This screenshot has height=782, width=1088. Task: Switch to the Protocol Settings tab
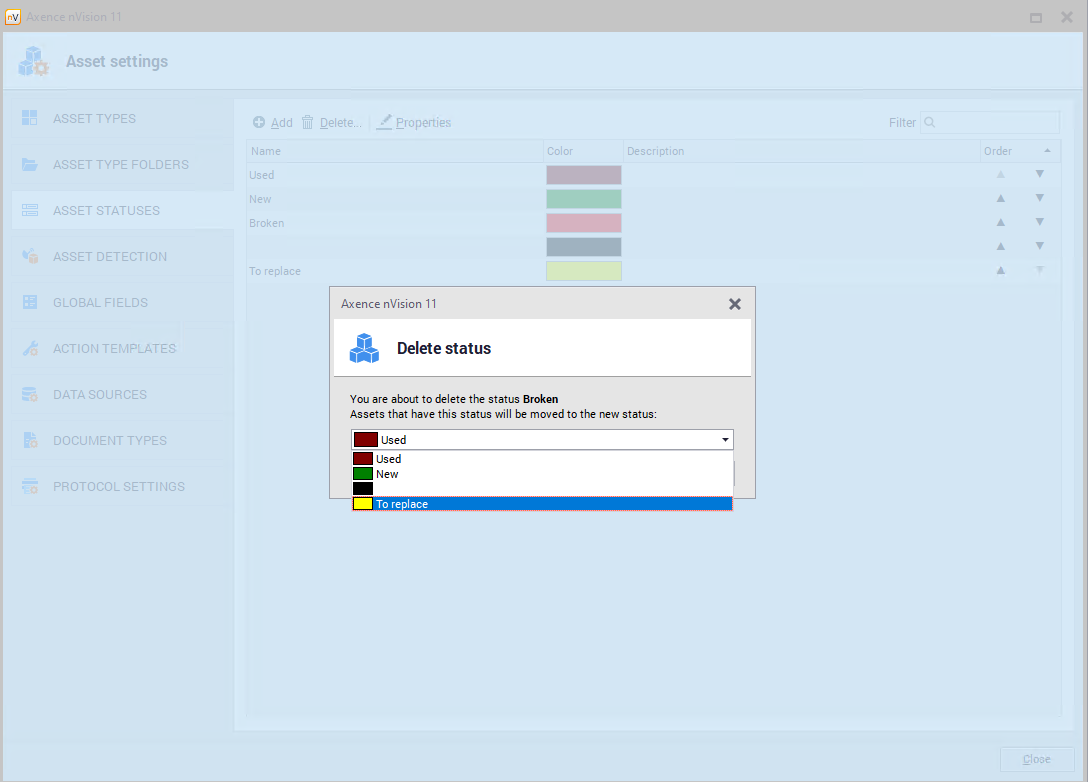(118, 486)
